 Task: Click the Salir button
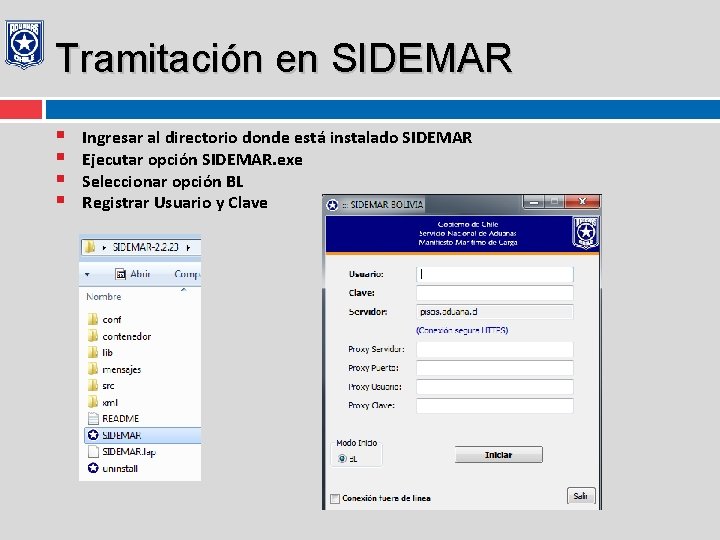point(581,495)
